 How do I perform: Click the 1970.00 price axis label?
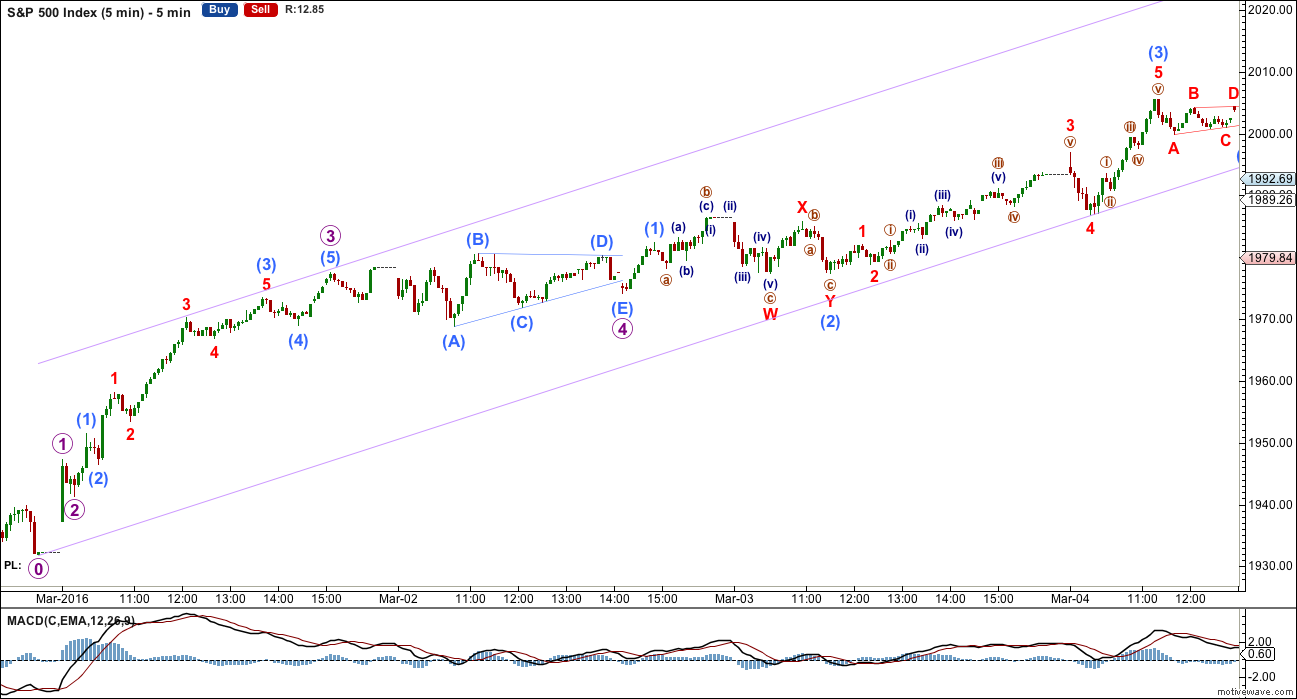[x=1271, y=319]
